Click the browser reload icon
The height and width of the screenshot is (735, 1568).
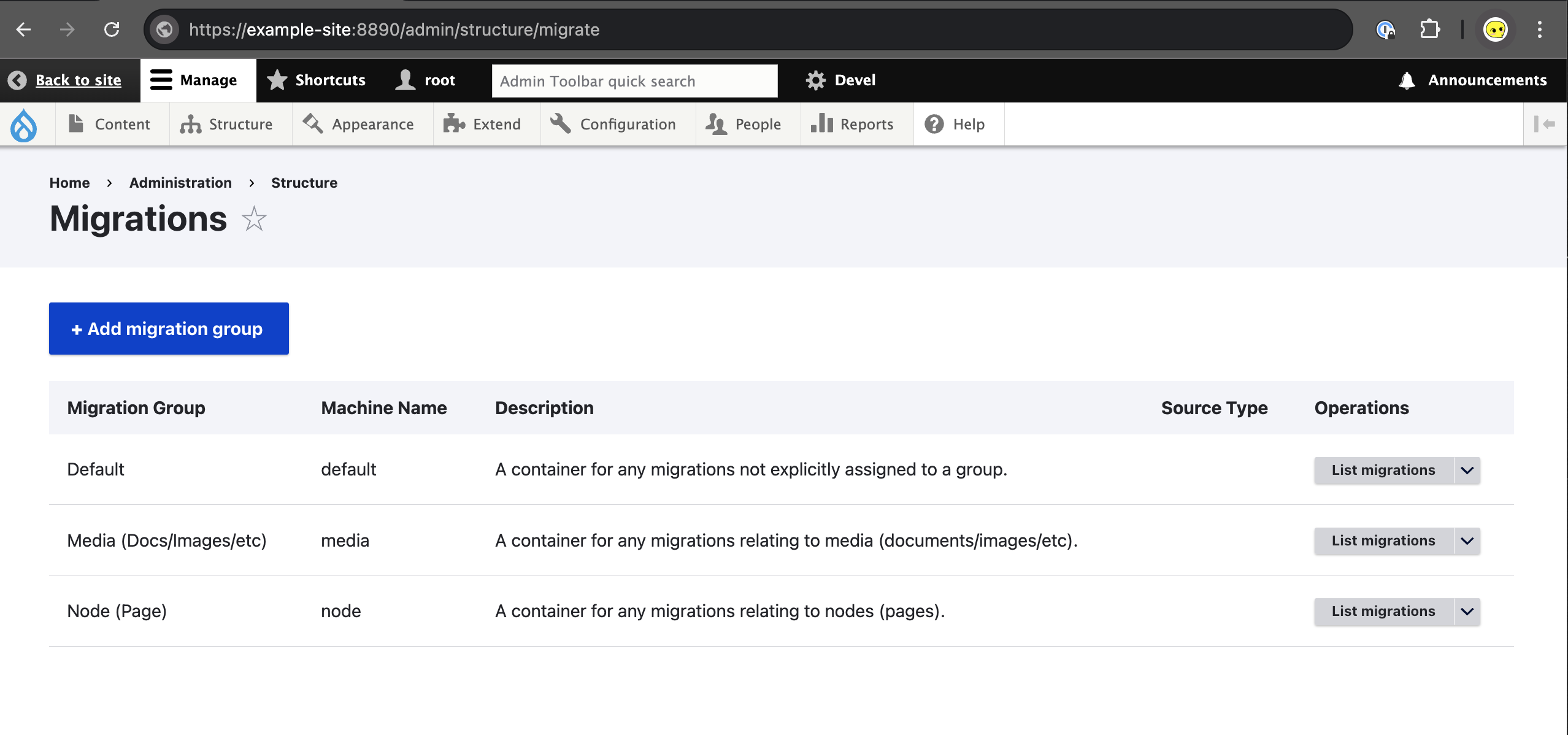tap(112, 29)
